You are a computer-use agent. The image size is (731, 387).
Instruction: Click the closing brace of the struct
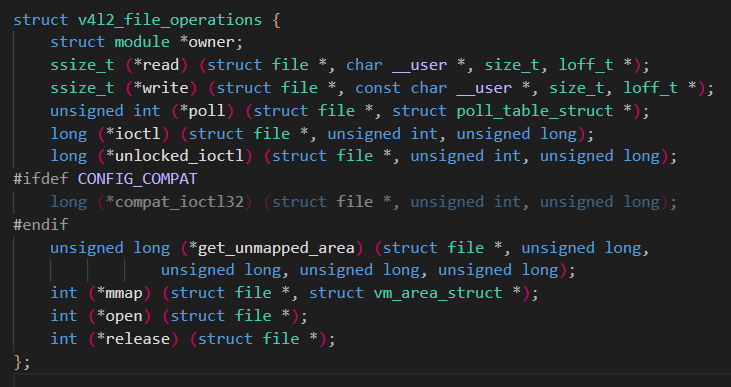(18, 362)
